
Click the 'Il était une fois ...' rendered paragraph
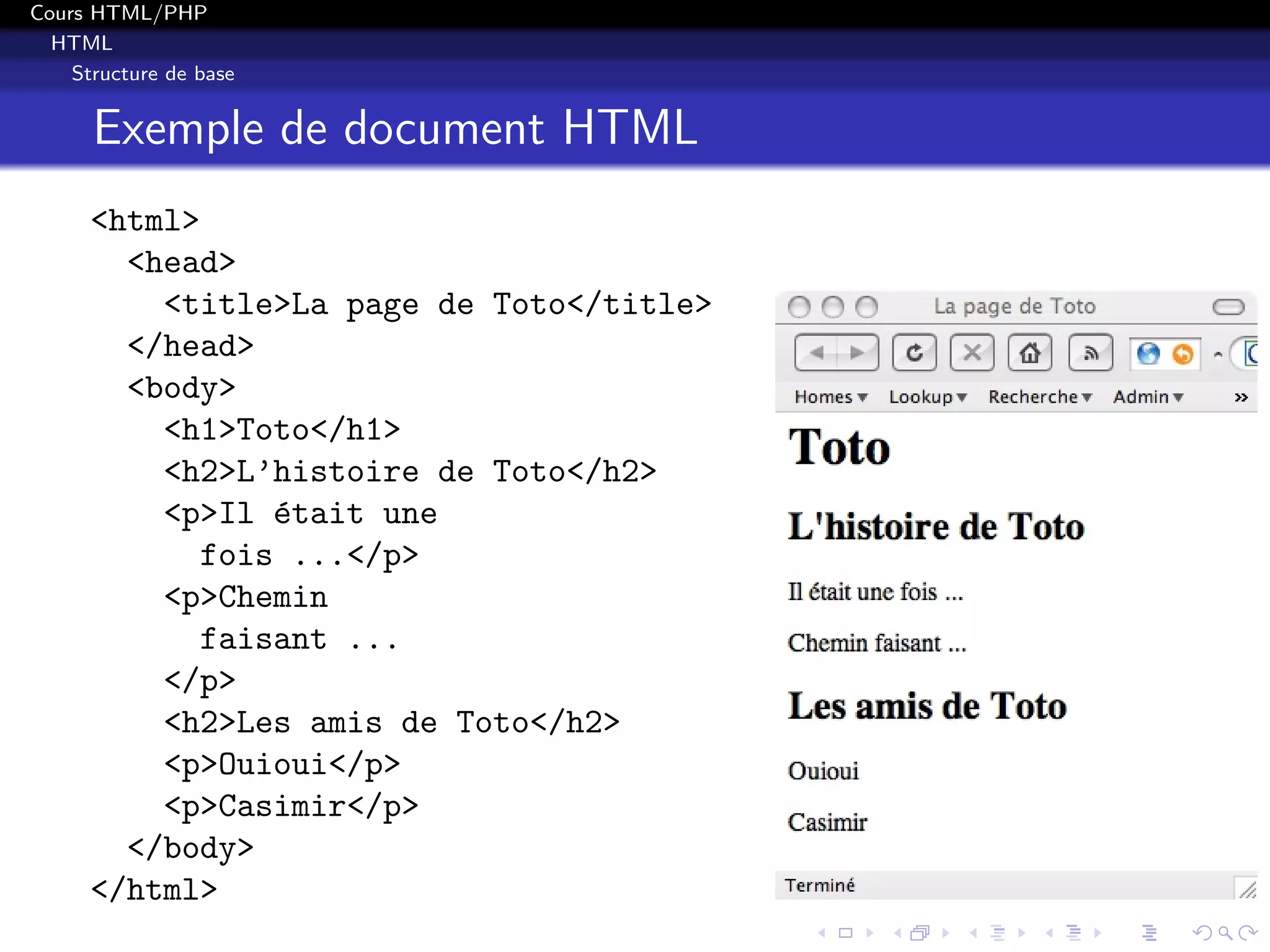[876, 592]
